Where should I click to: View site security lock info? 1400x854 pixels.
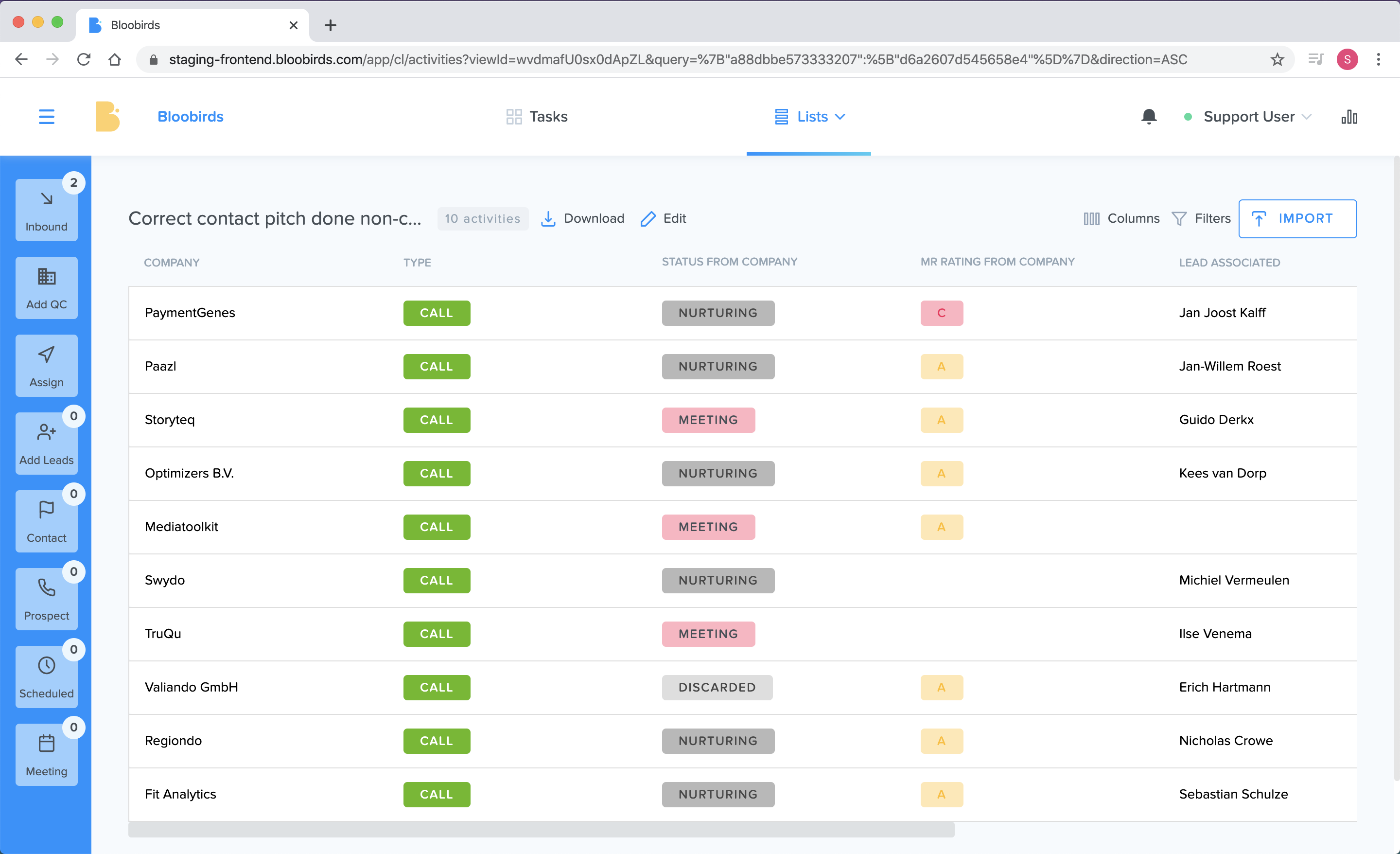point(154,59)
